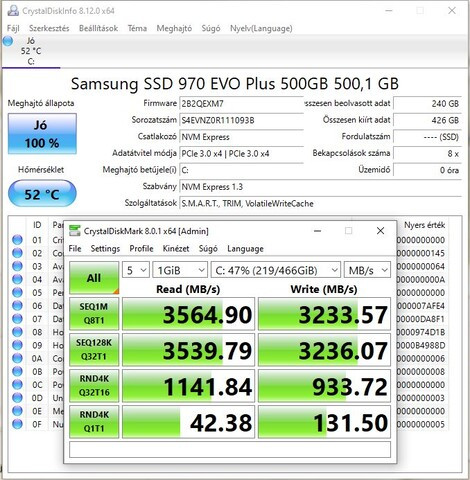The width and height of the screenshot is (470, 480).
Task: Open the Kinézet menu in CrystalDiskMark
Action: coord(176,249)
